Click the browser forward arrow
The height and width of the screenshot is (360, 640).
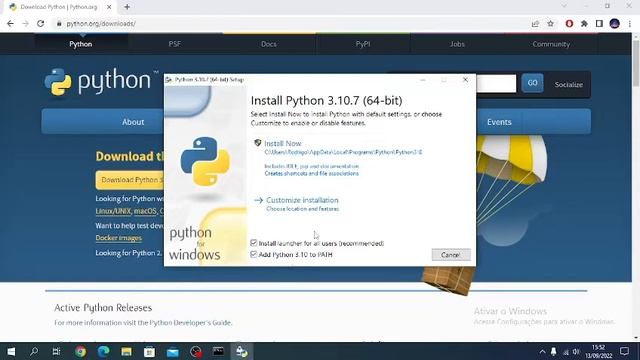click(25, 24)
